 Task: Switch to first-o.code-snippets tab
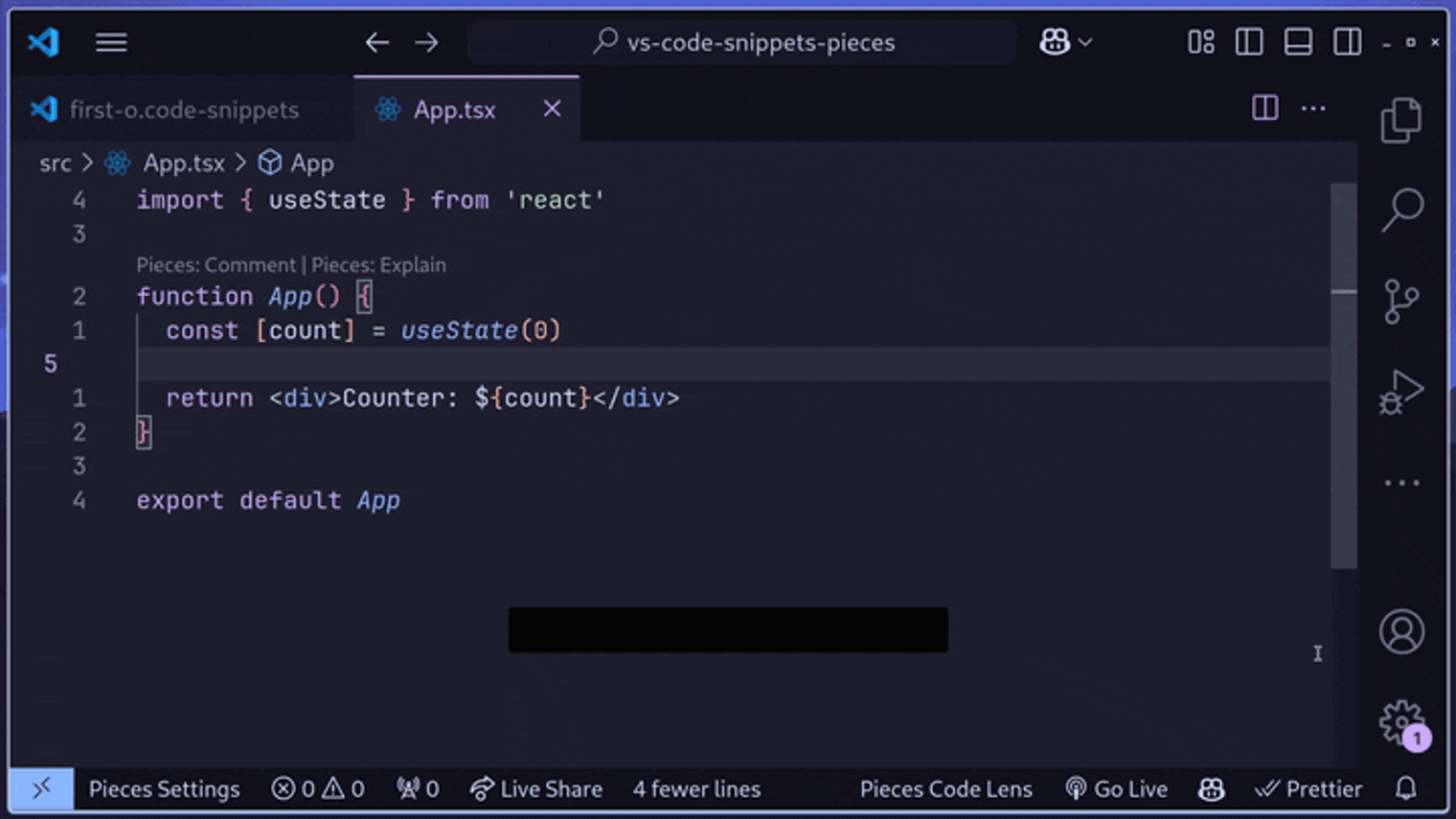182,109
